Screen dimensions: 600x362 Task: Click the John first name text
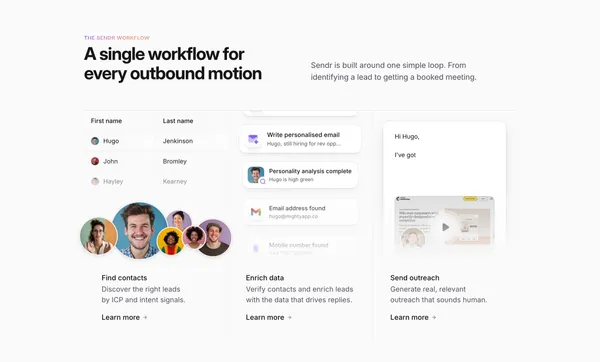(111, 161)
